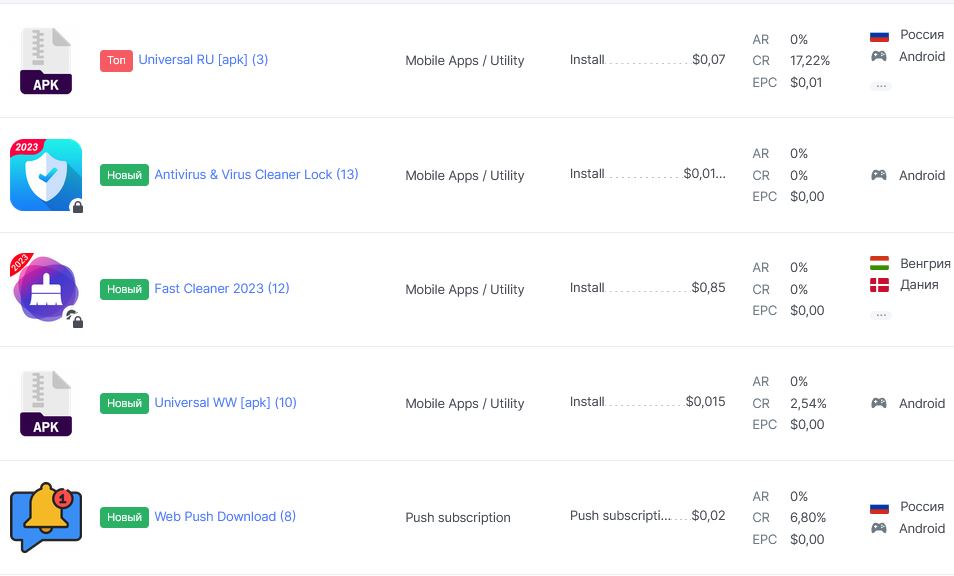Viewport: 954px width, 576px height.
Task: Click the lock badge on Antivirus icon
Action: 77,207
